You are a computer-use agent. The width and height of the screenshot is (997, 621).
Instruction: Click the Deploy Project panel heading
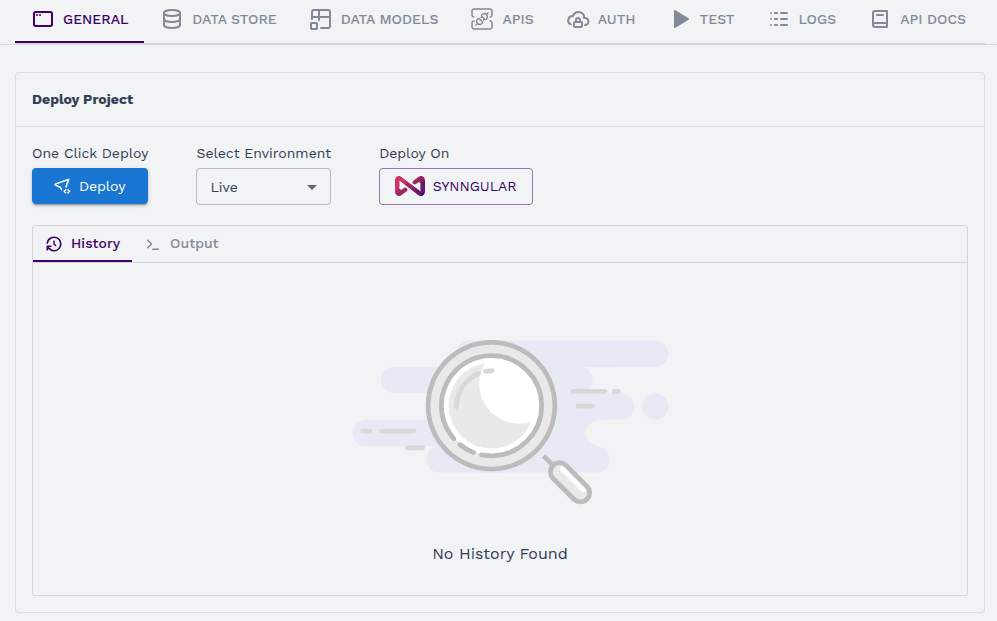83,100
